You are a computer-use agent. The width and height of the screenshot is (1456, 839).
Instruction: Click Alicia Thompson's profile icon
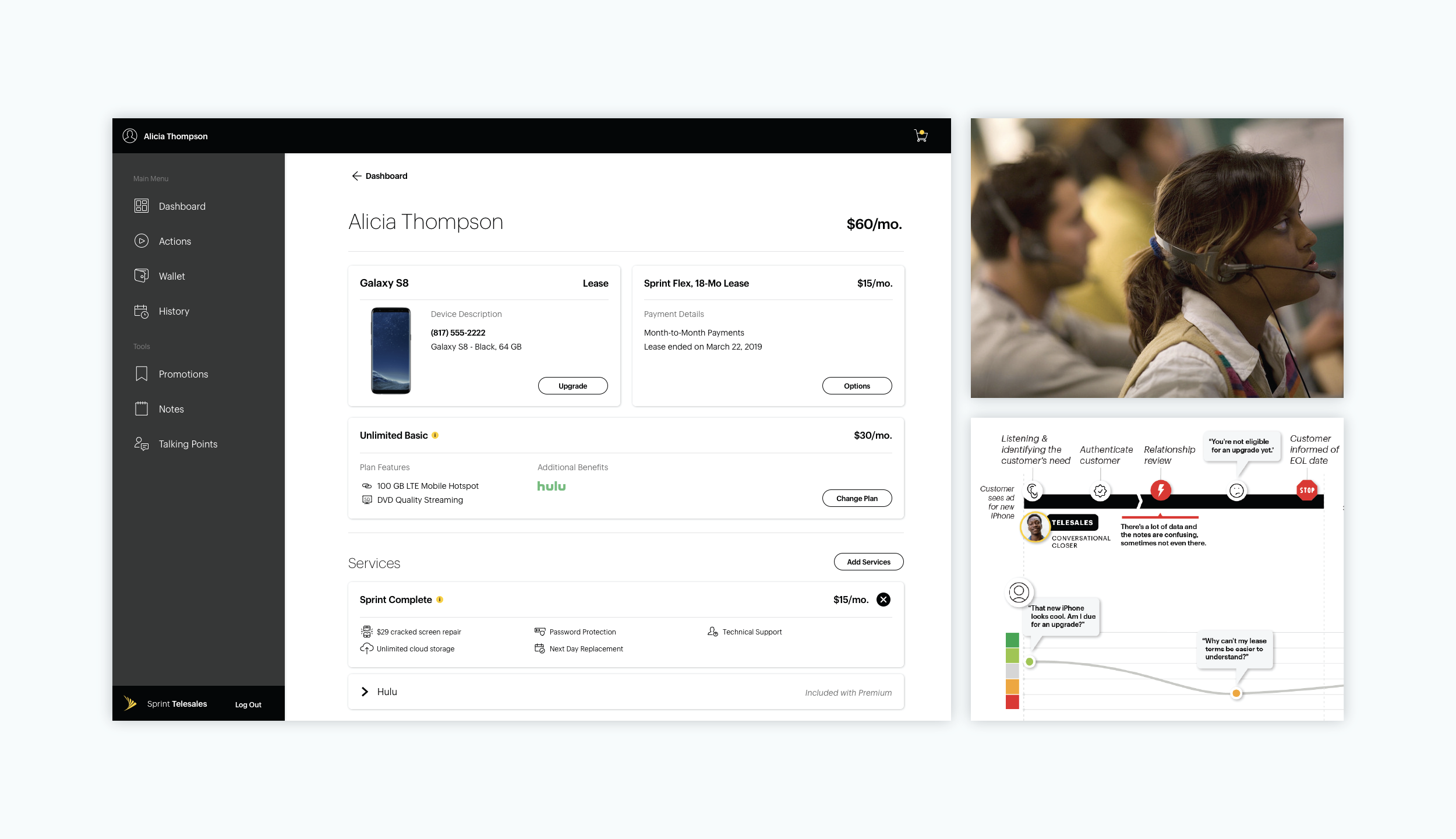coord(129,135)
